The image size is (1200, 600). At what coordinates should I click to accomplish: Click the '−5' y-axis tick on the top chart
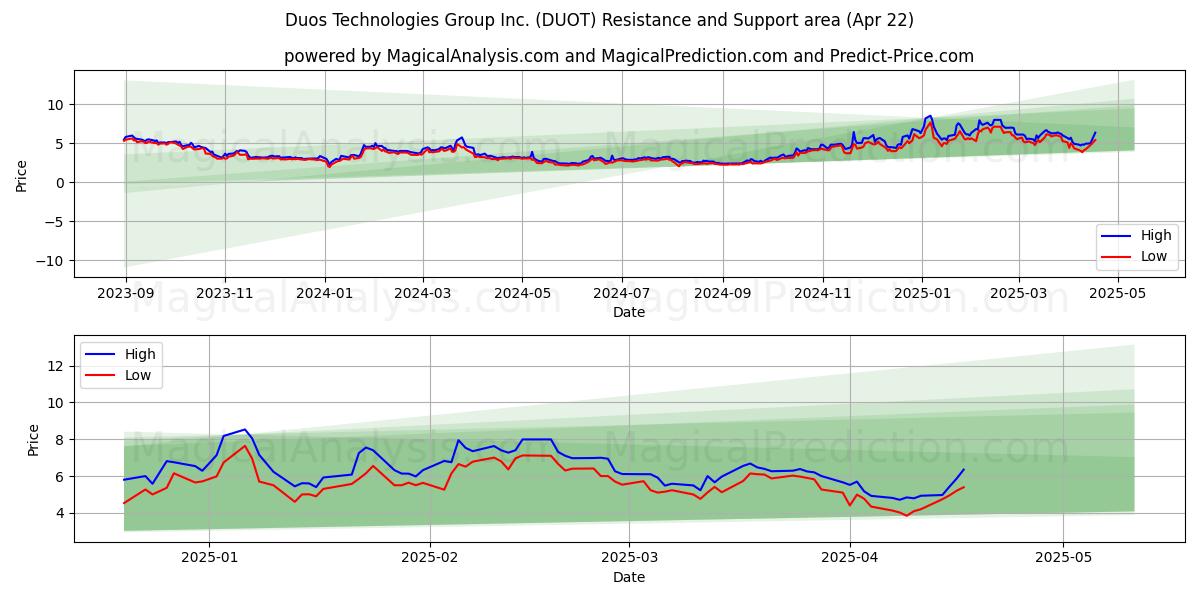click(x=54, y=222)
